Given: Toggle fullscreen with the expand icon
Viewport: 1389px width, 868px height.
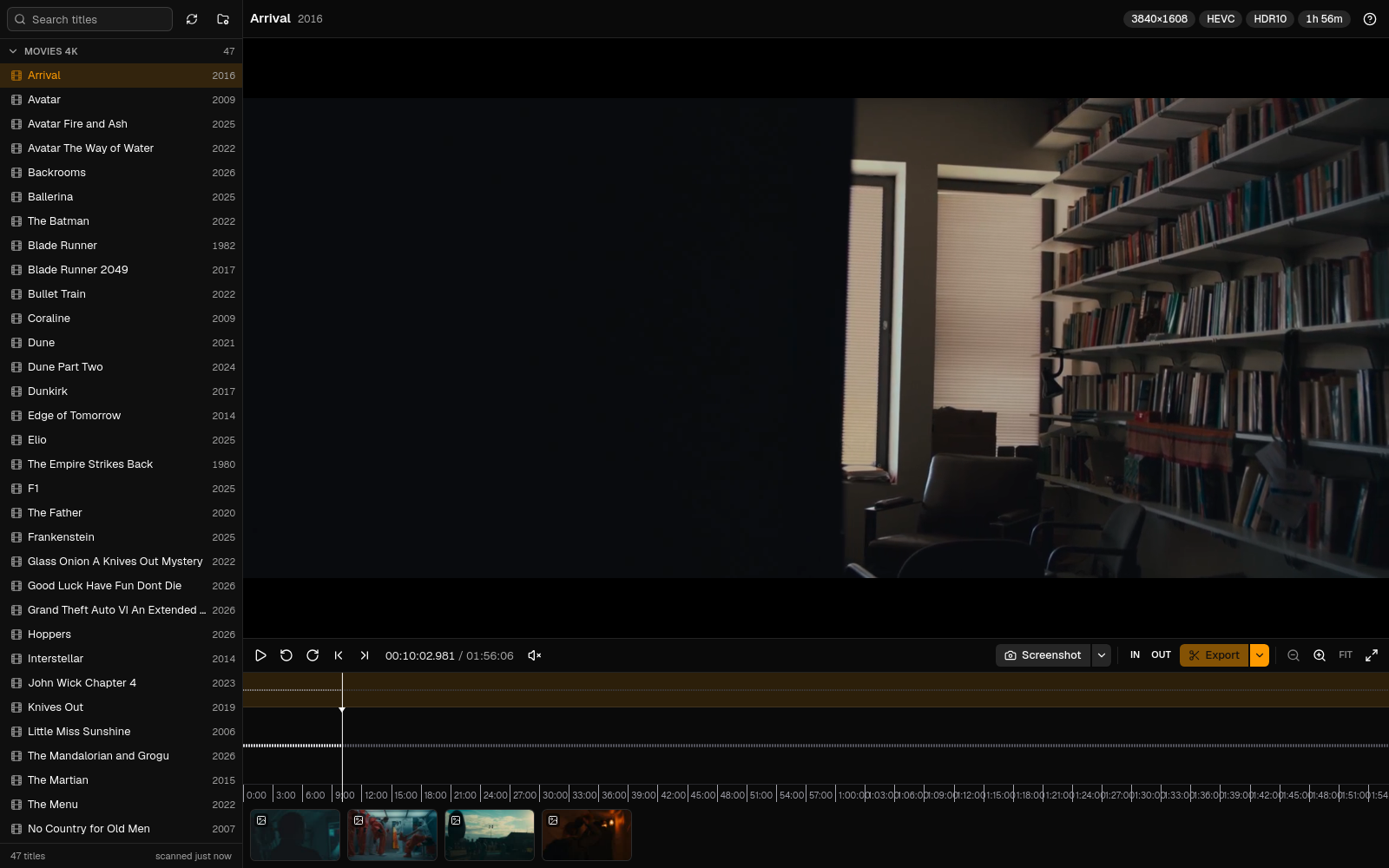Looking at the screenshot, I should (1372, 655).
